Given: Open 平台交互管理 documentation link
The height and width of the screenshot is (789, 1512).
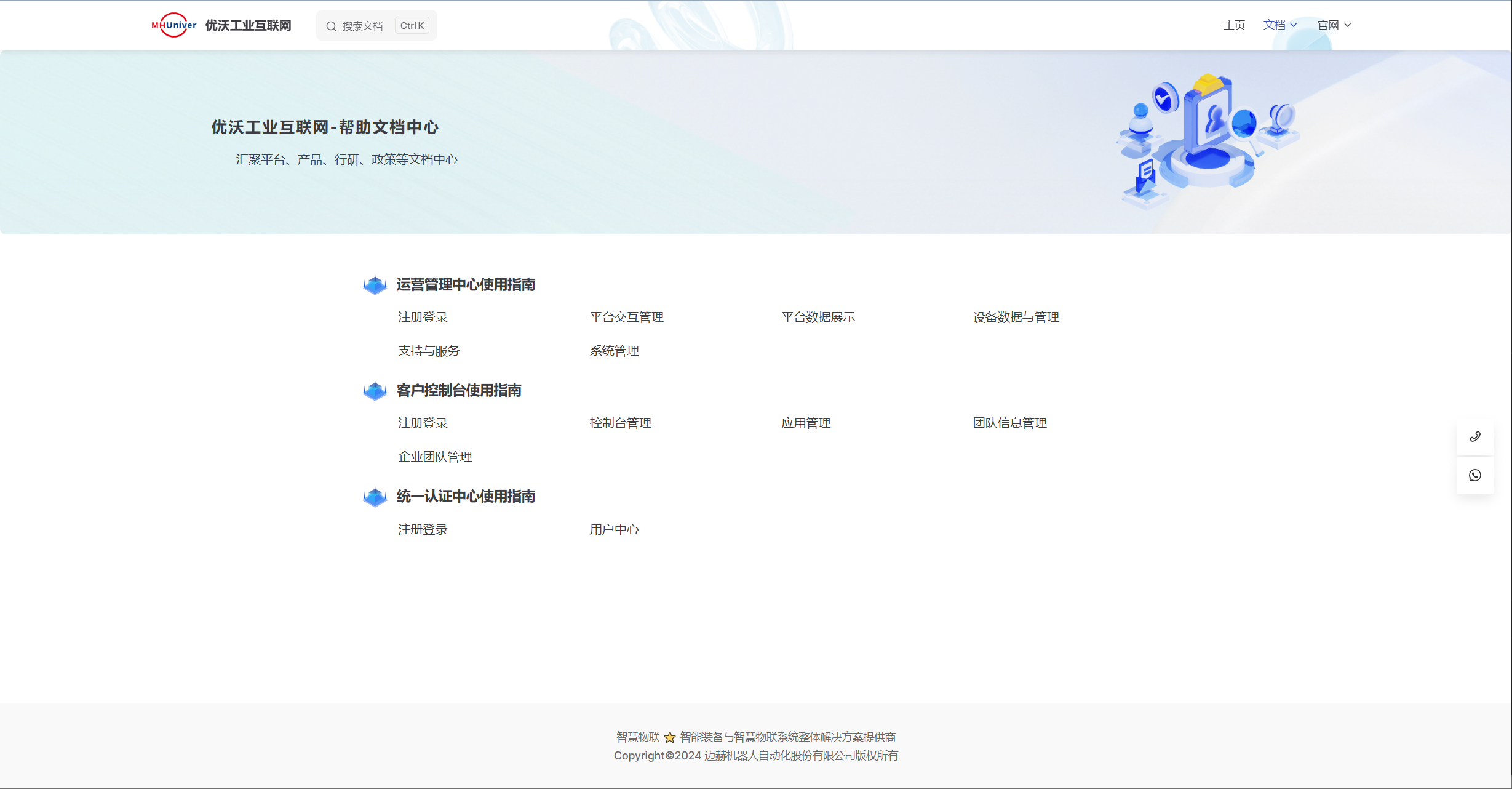Looking at the screenshot, I should click(626, 318).
